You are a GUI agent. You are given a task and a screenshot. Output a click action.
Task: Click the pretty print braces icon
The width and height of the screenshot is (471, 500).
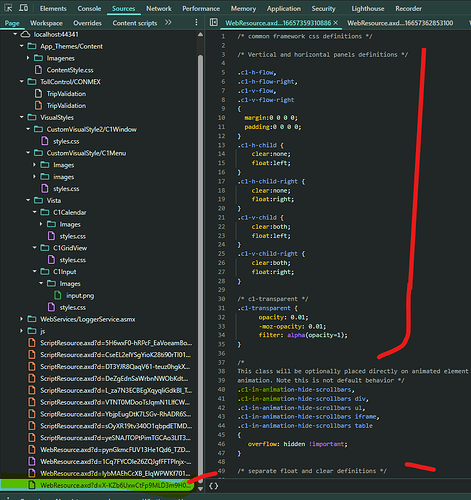click(213, 486)
